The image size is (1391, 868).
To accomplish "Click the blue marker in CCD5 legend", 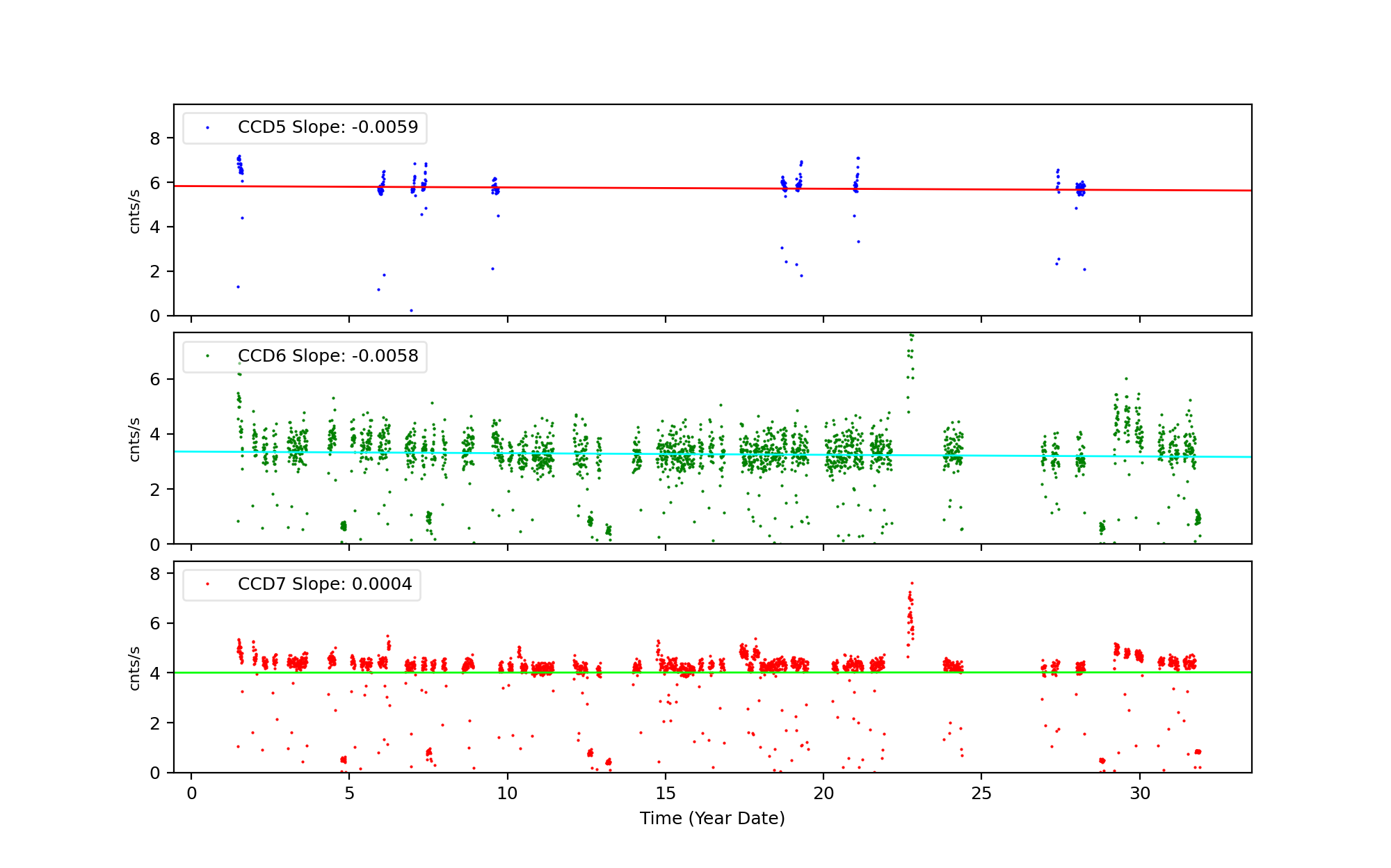I will 207,128.
